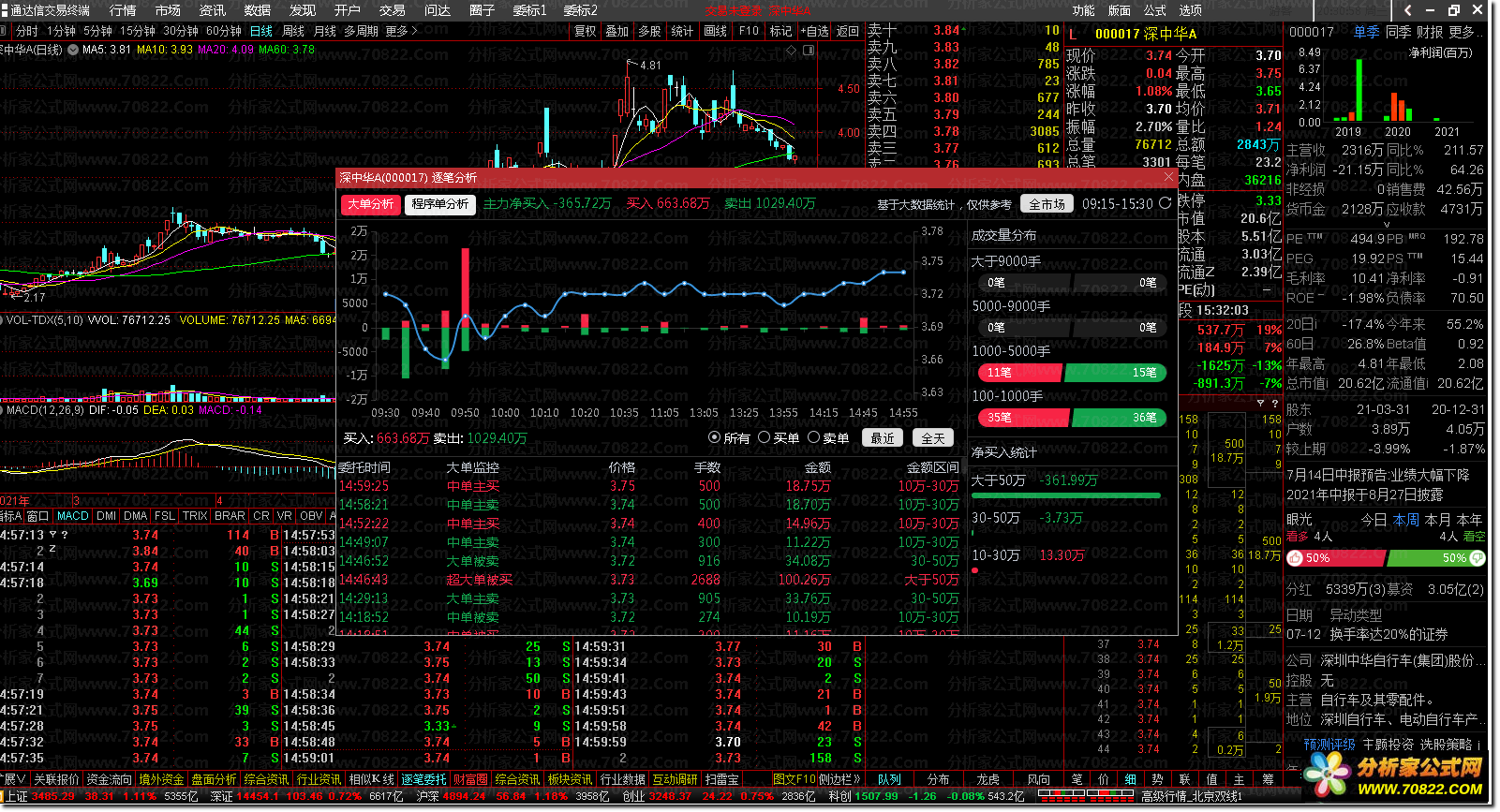Refresh the 逐笔分析 time range data
Image resolution: width=1500 pixels, height=812 pixels.
[1166, 203]
